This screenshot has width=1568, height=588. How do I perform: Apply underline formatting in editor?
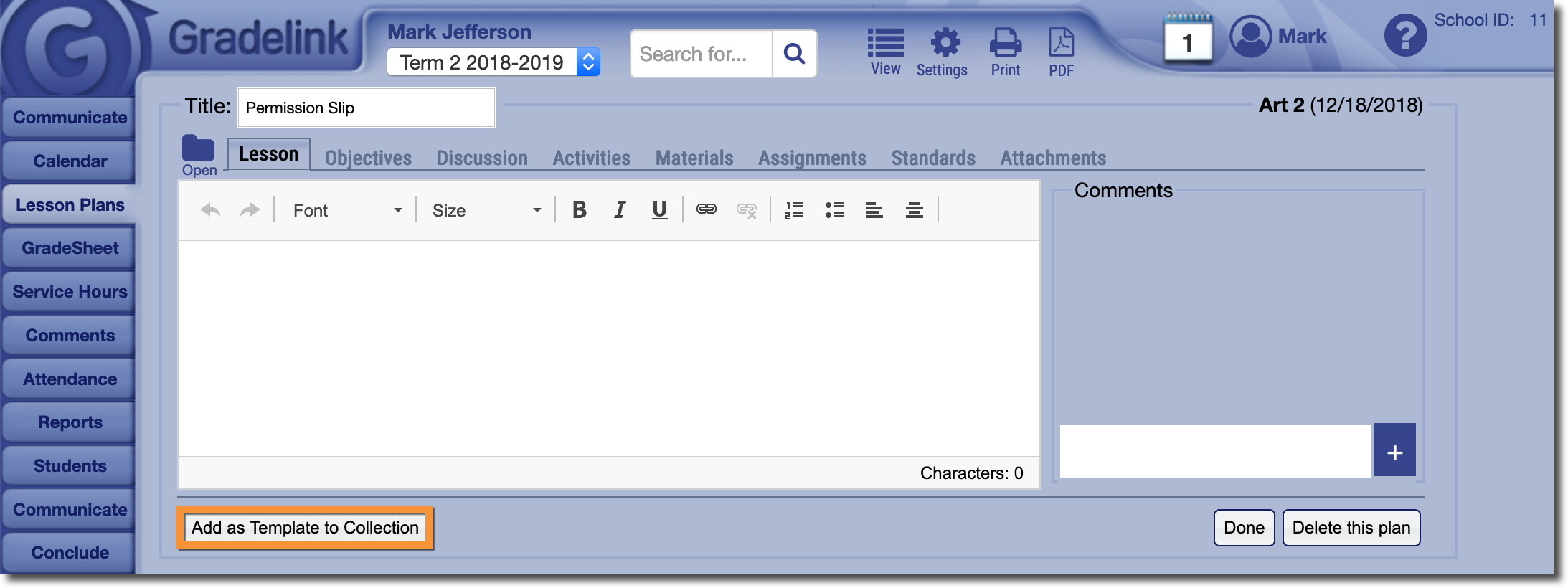pyautogui.click(x=659, y=210)
